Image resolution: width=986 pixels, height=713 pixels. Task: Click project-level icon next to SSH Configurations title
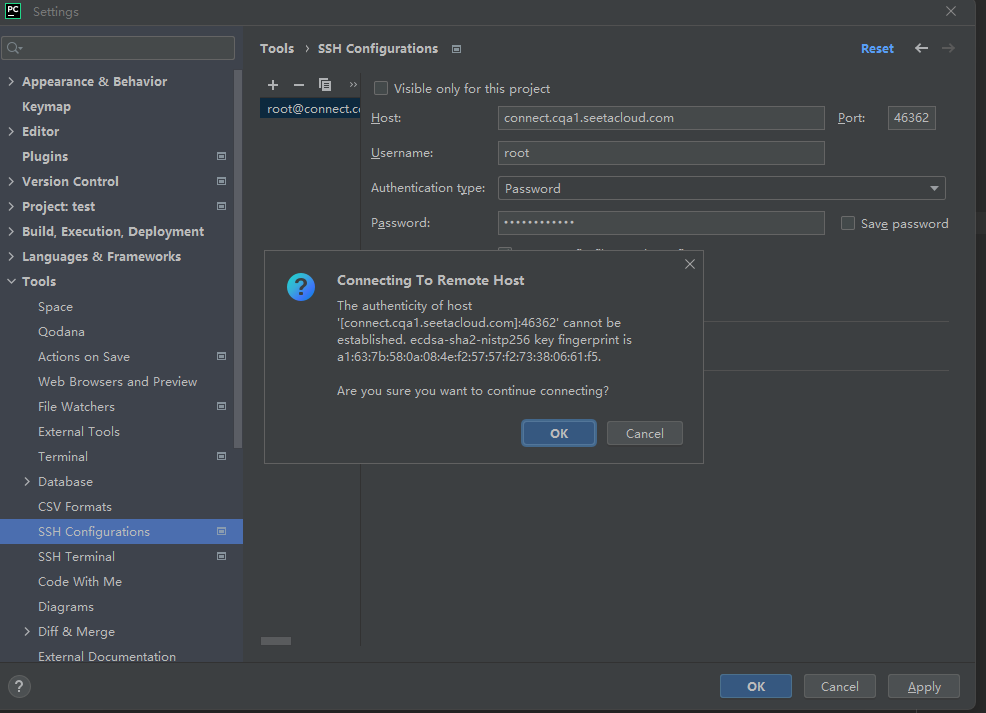[x=456, y=49]
